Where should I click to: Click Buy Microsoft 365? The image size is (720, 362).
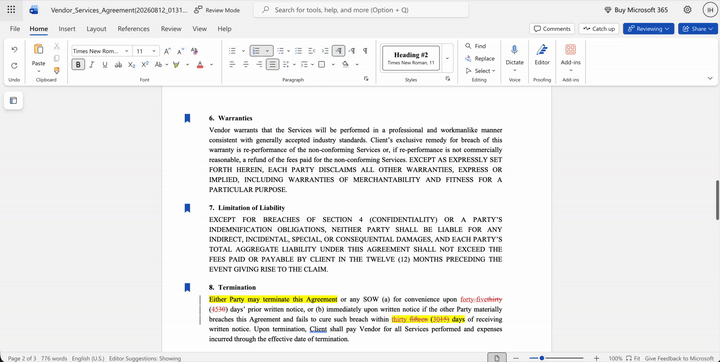point(636,10)
